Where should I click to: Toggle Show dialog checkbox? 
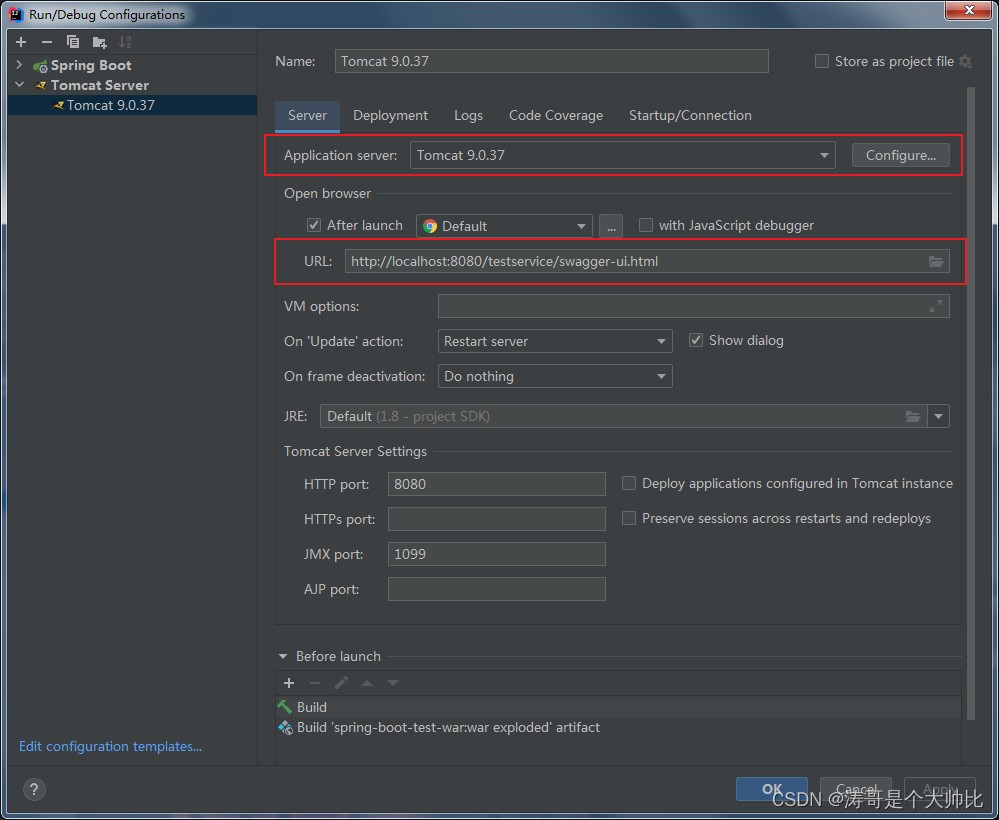(x=696, y=340)
